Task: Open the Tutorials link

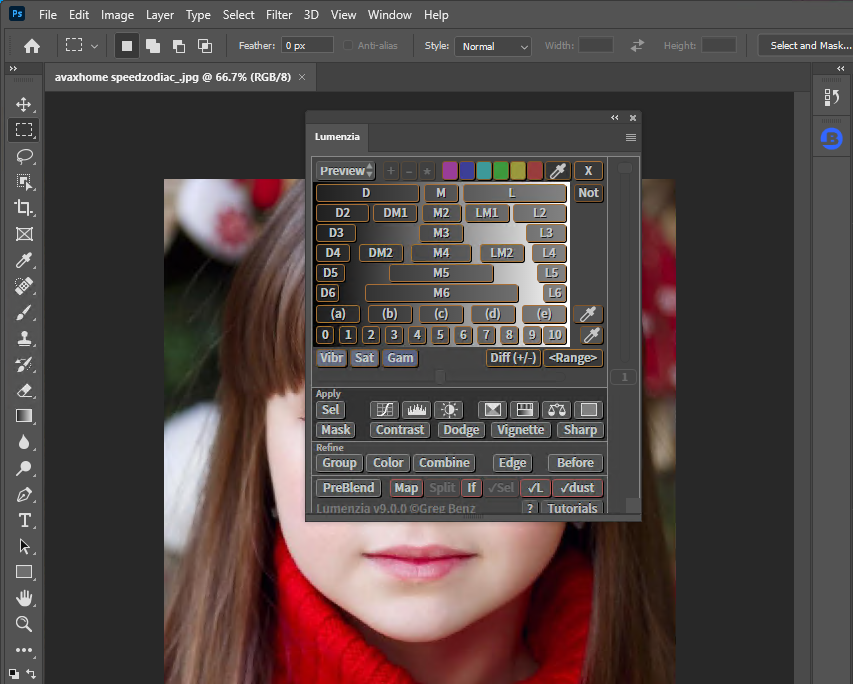Action: click(571, 508)
